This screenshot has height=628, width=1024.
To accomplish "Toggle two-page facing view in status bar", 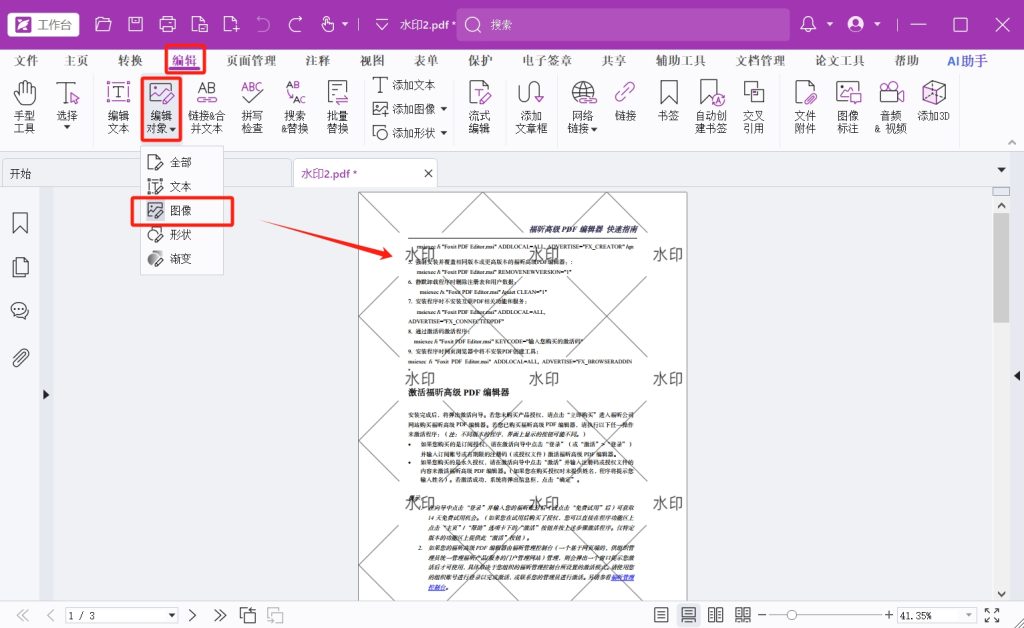I will coord(715,614).
